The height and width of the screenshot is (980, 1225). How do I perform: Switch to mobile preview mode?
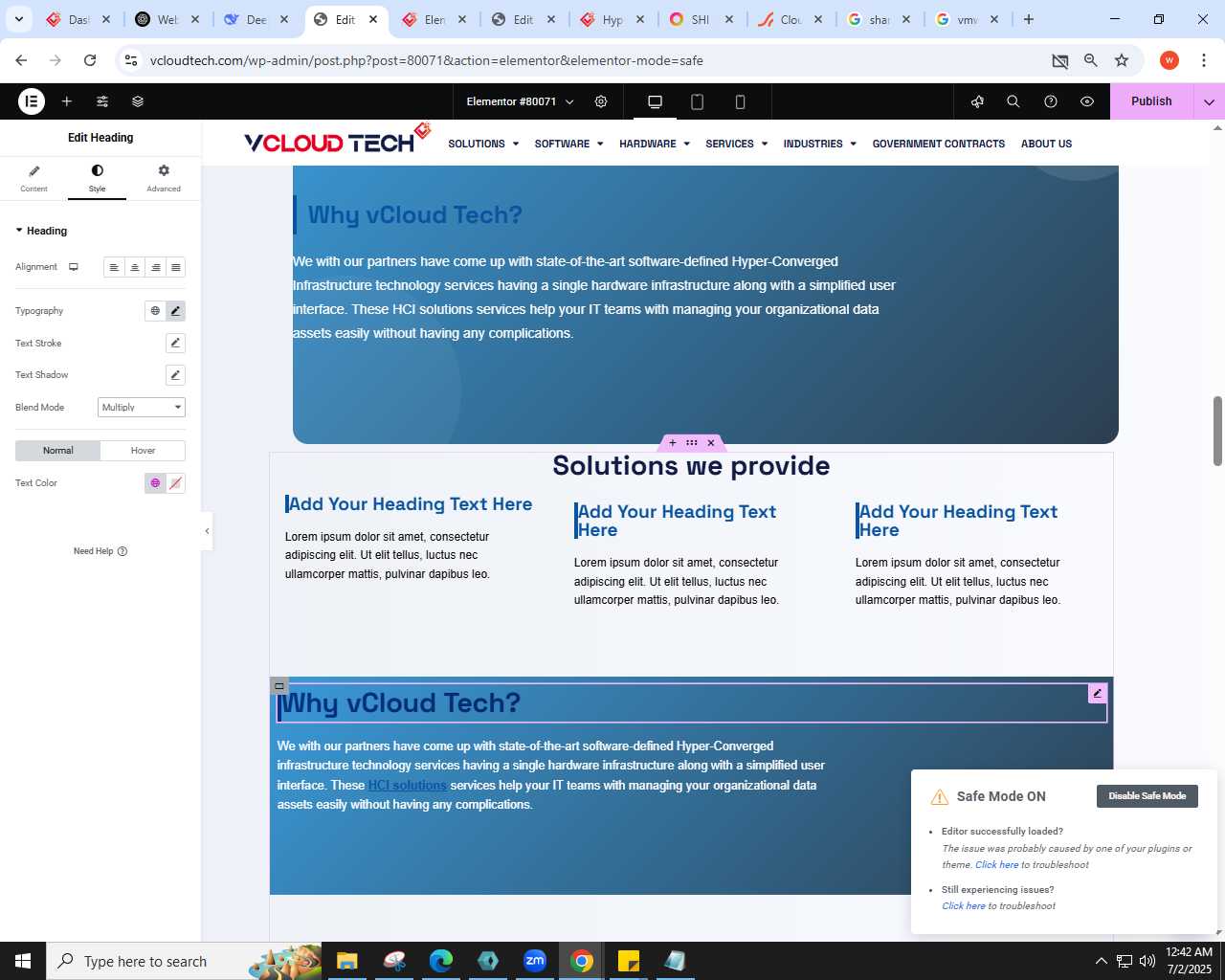pyautogui.click(x=740, y=101)
